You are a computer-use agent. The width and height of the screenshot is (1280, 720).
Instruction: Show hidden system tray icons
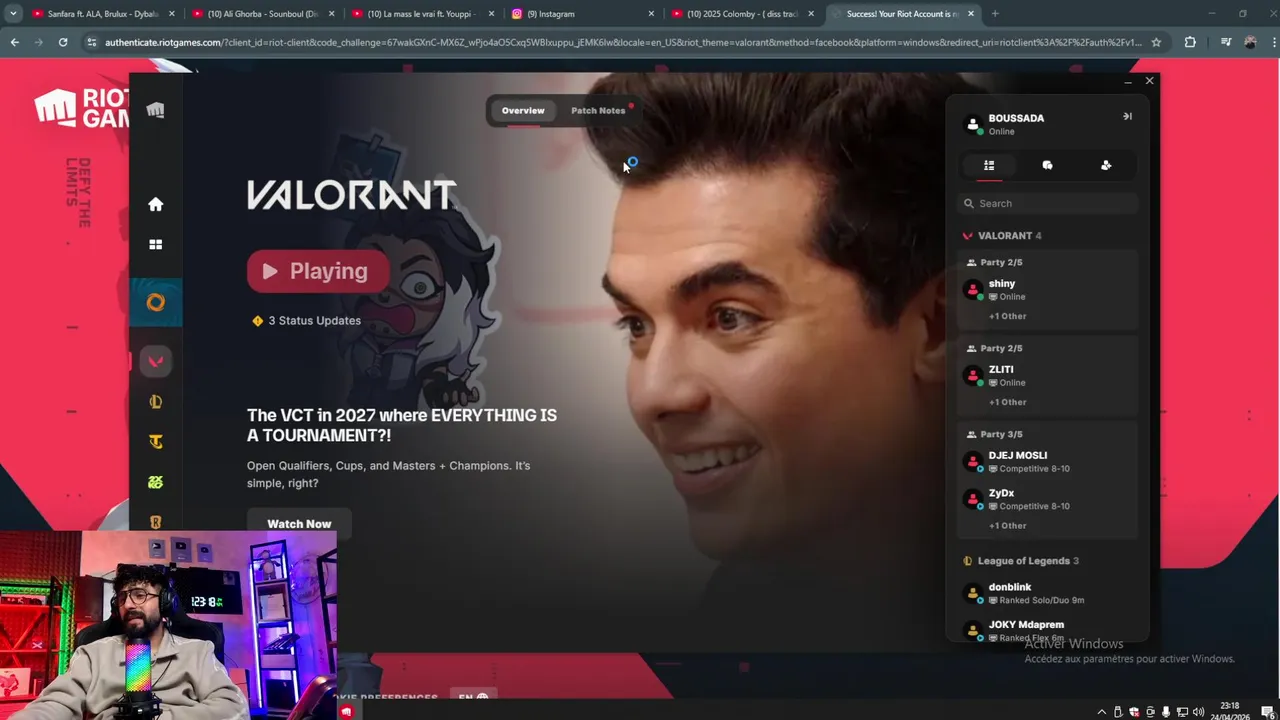(1102, 712)
